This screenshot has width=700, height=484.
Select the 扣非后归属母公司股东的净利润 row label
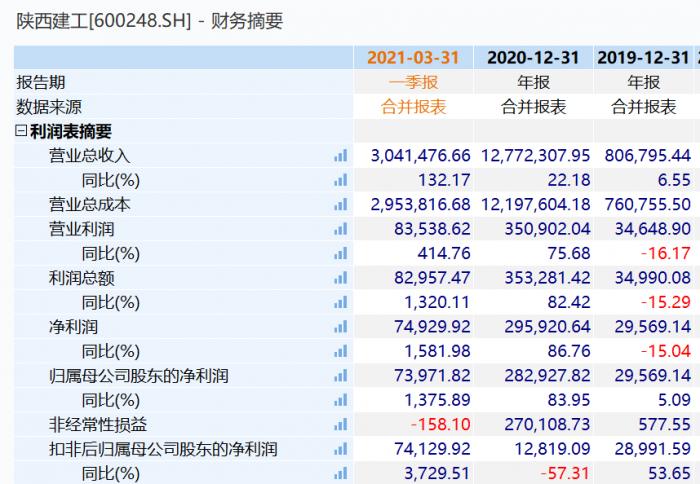pyautogui.click(x=163, y=449)
